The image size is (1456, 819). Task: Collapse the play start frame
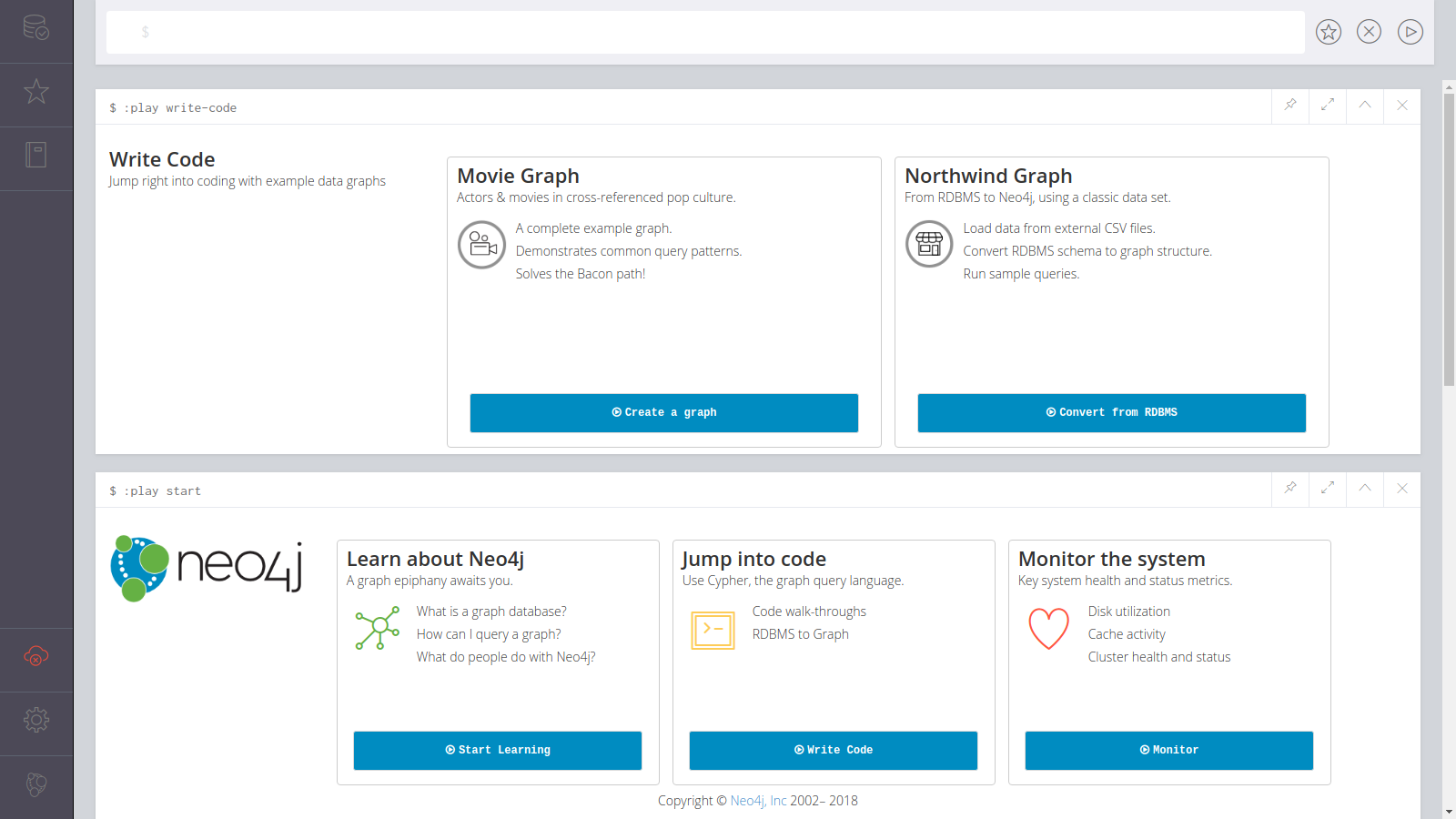click(1365, 489)
